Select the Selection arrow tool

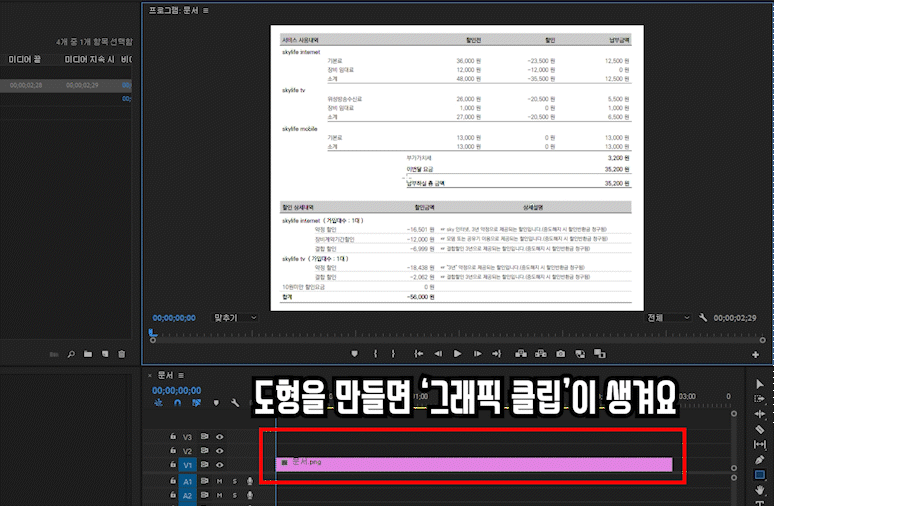pos(759,384)
